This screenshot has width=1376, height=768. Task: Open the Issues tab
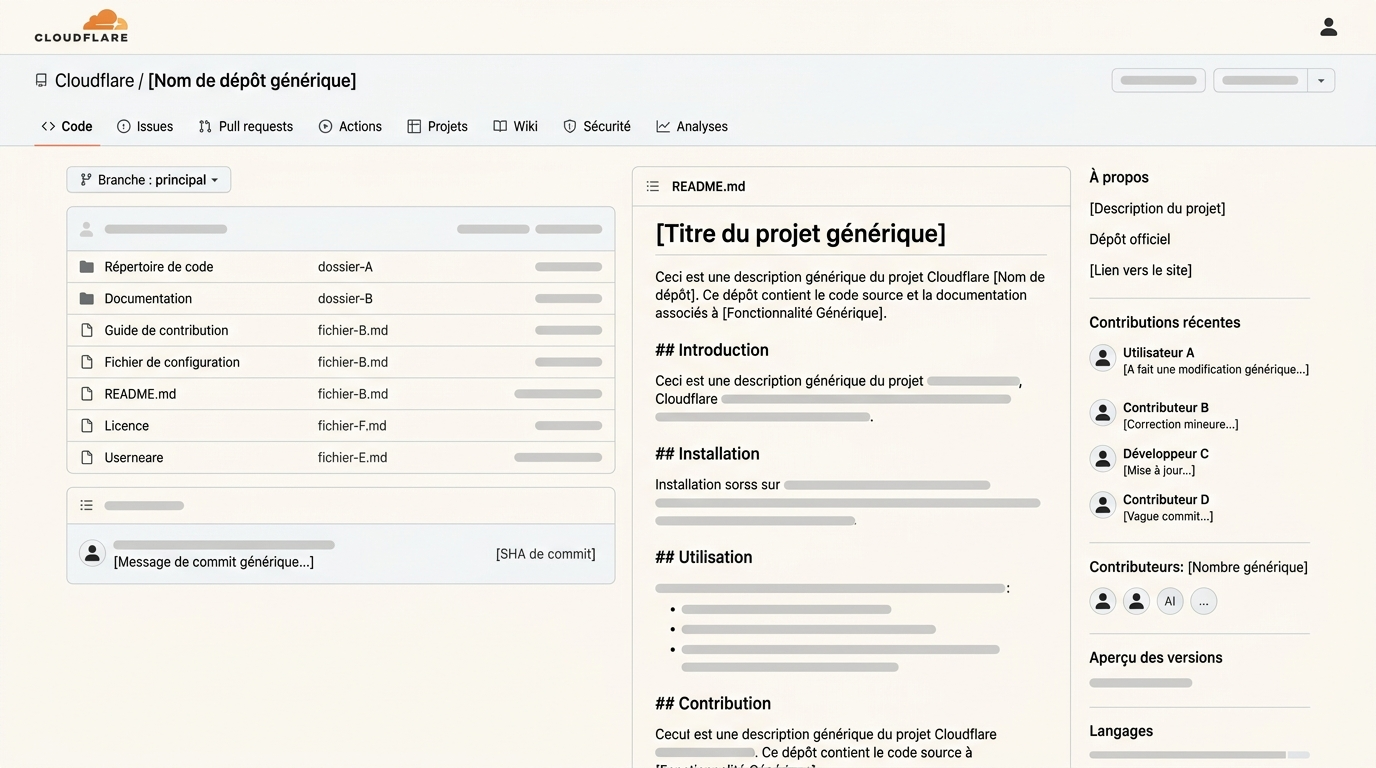(x=145, y=127)
